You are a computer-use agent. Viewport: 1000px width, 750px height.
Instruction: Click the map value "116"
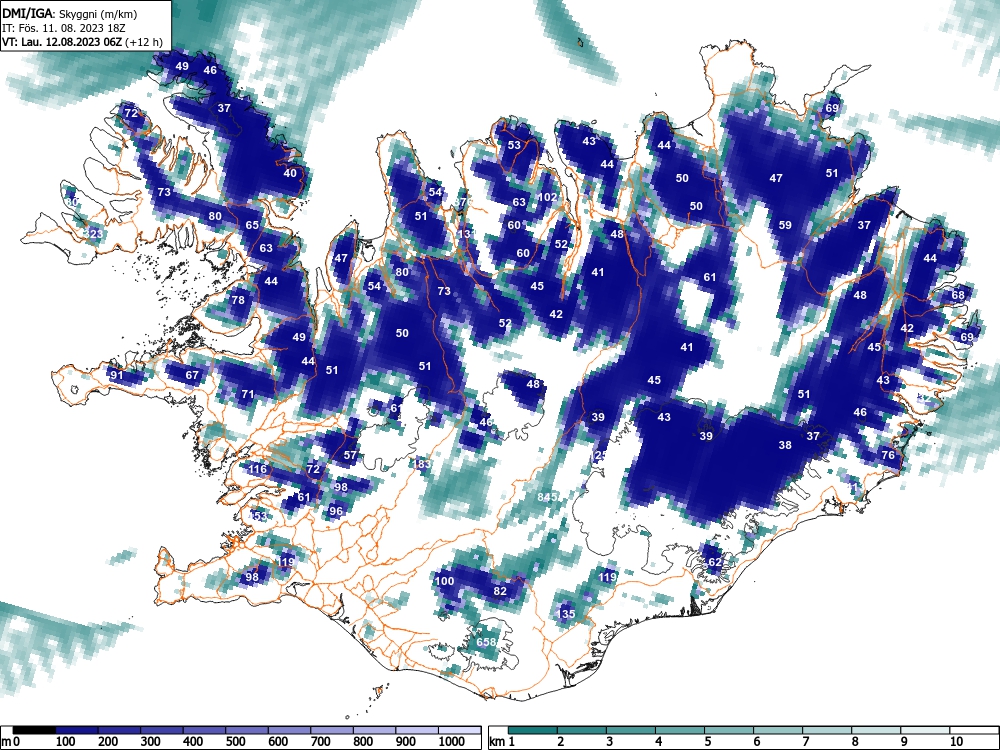[x=258, y=469]
